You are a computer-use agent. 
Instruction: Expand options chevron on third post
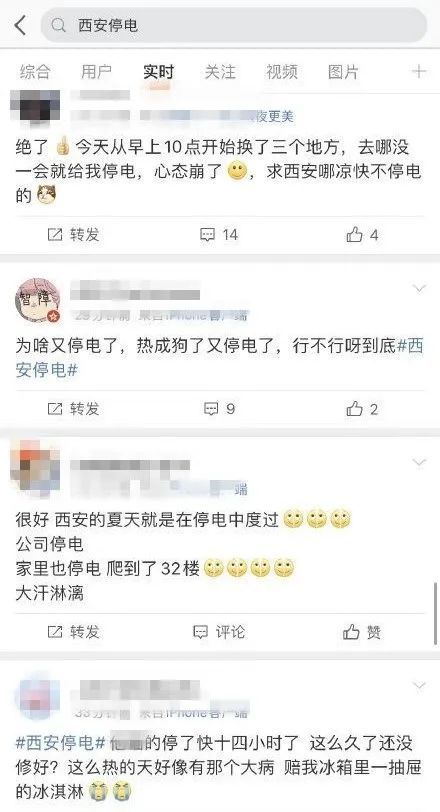[419, 462]
